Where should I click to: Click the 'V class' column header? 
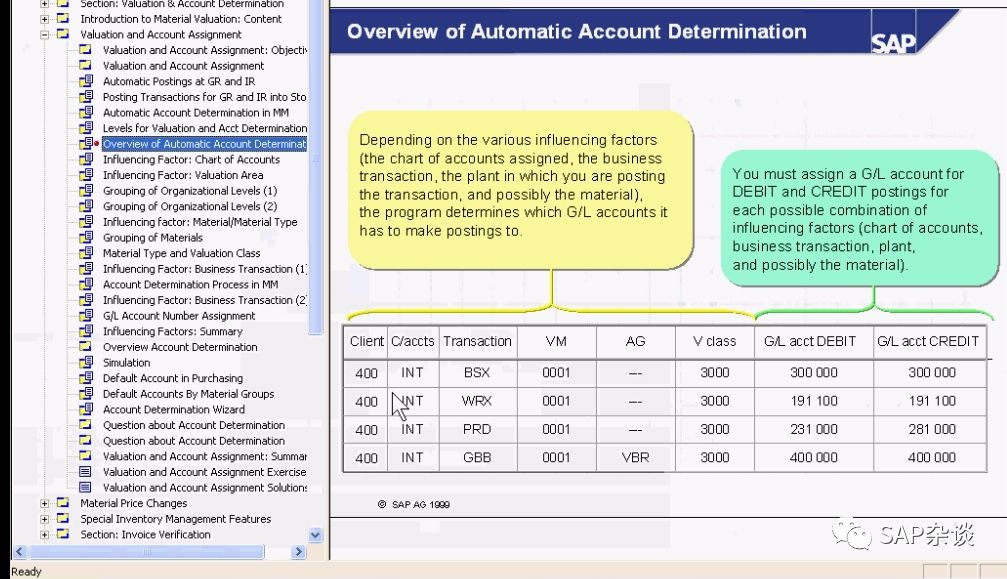coord(714,341)
